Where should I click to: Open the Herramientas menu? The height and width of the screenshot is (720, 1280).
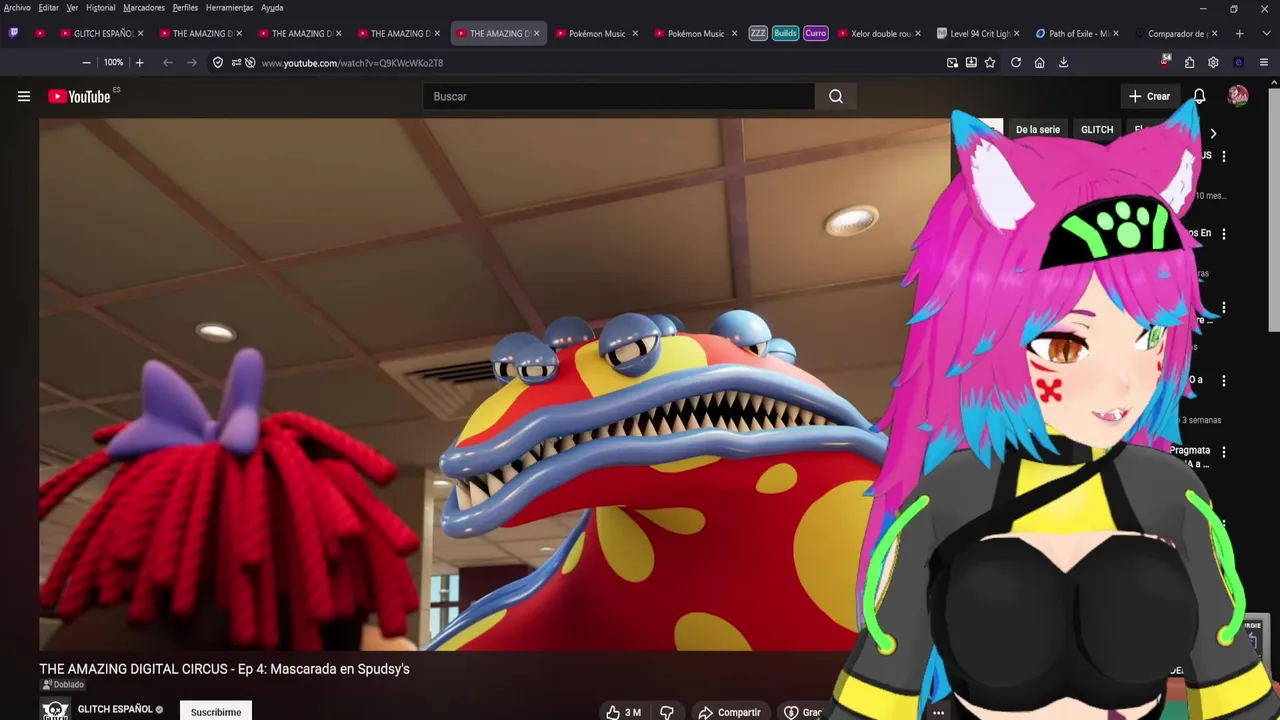click(229, 7)
